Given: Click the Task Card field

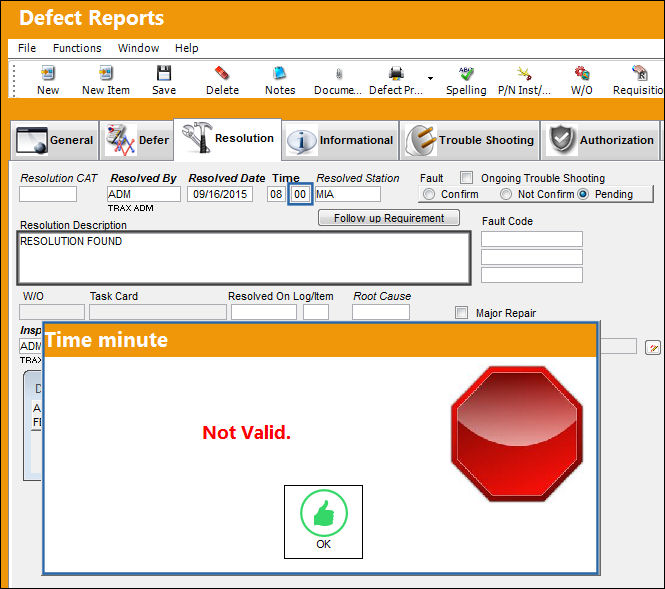Looking at the screenshot, I should (x=158, y=312).
